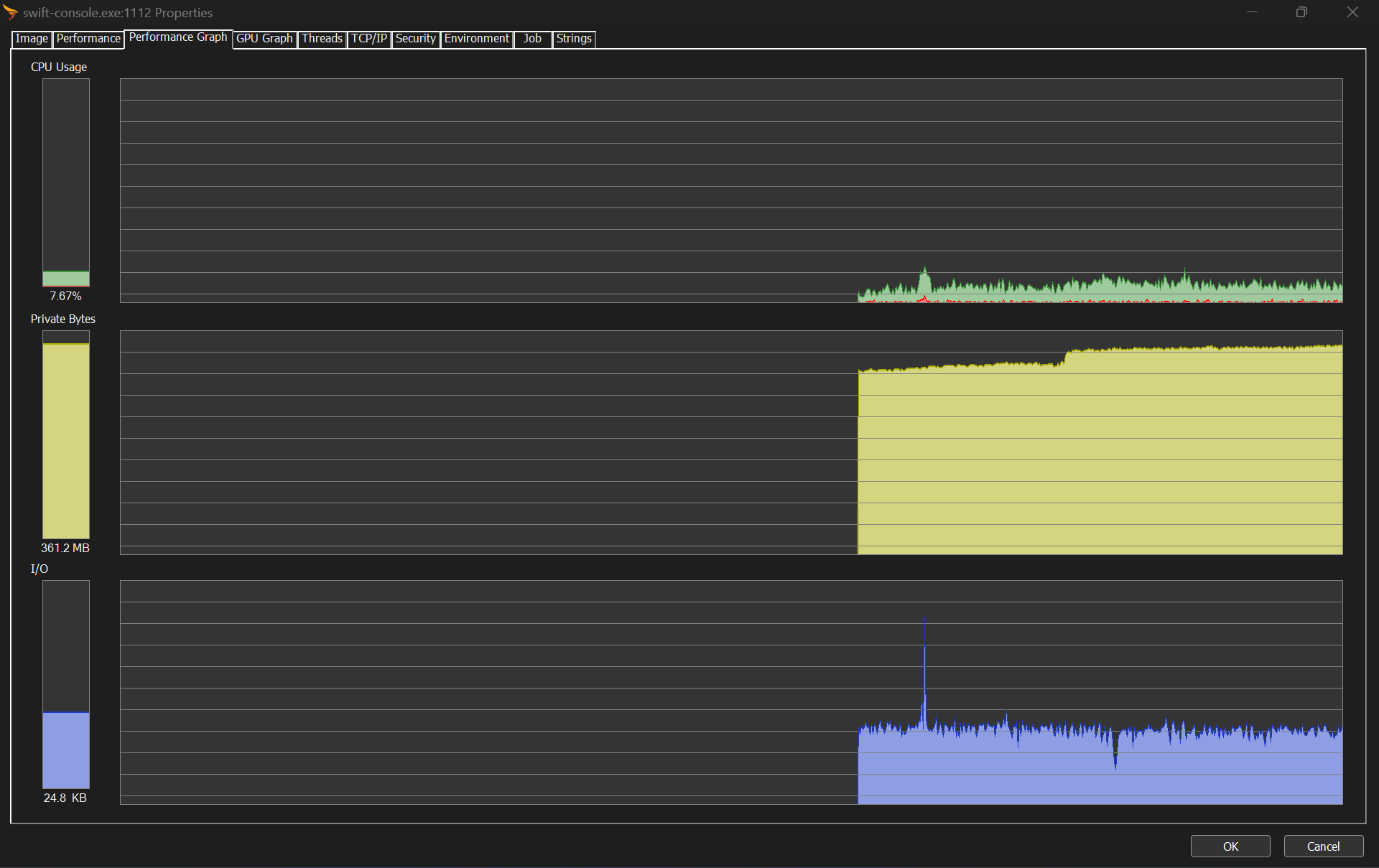This screenshot has width=1379, height=868.
Task: Click the swift-console app icon in title bar
Action: (10, 12)
